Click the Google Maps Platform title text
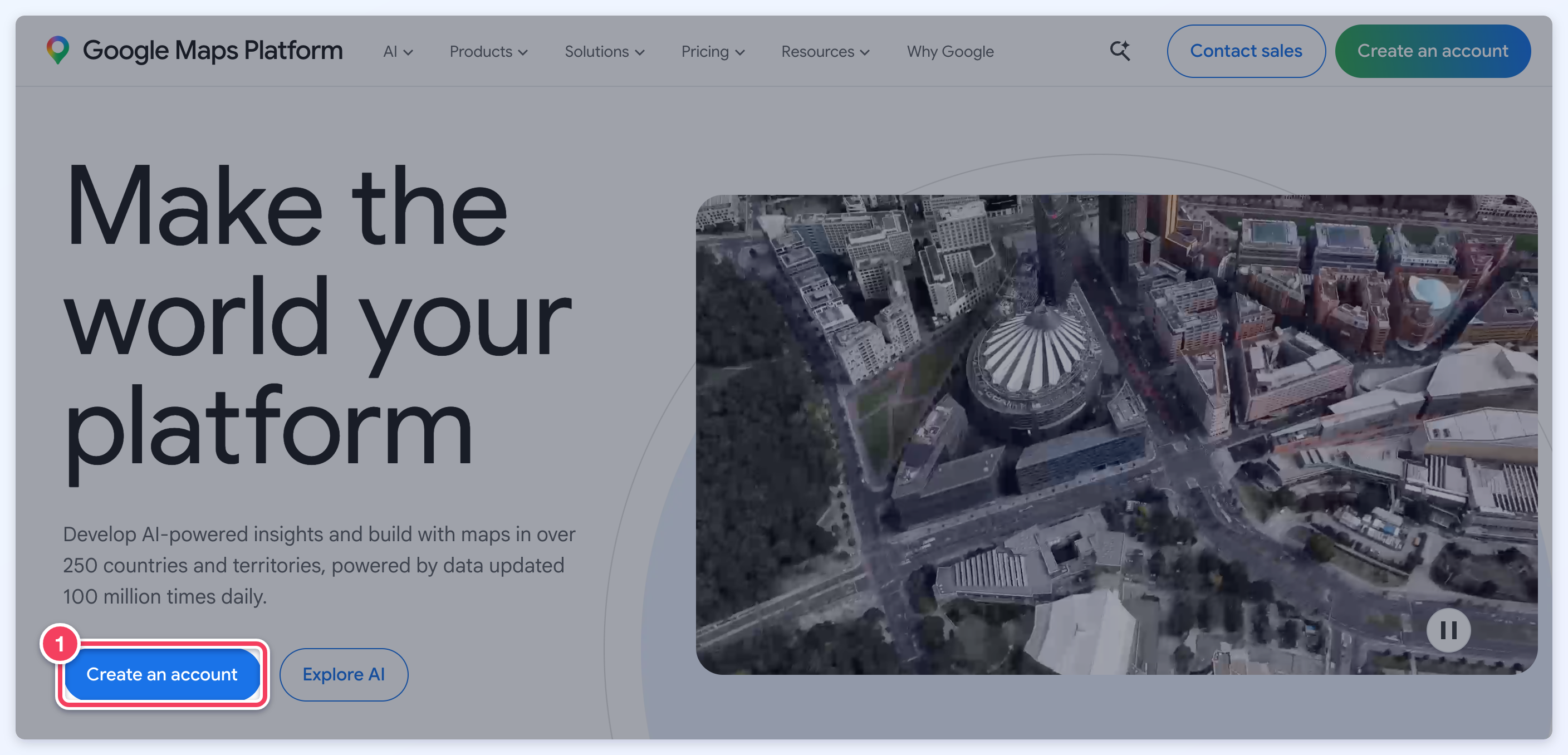 click(x=213, y=51)
